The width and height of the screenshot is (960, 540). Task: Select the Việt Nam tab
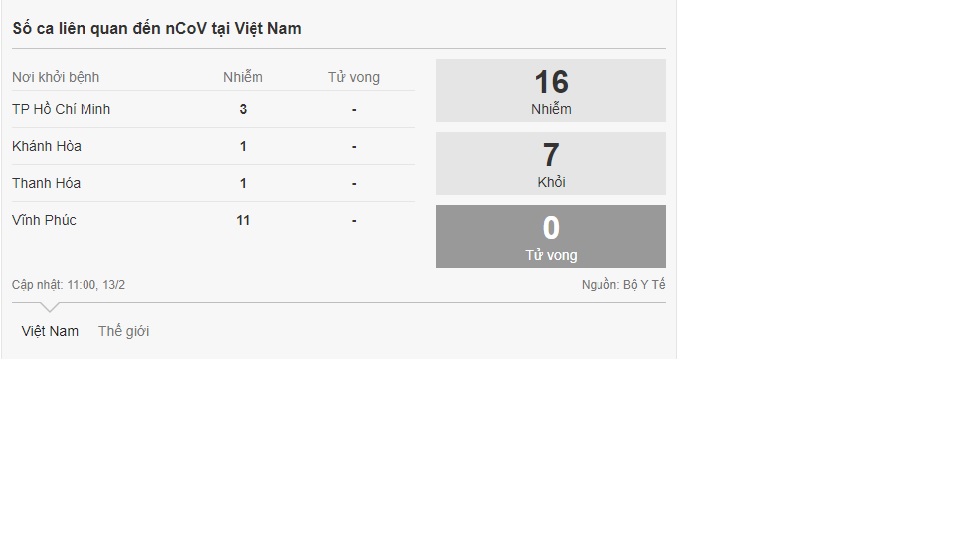(50, 331)
